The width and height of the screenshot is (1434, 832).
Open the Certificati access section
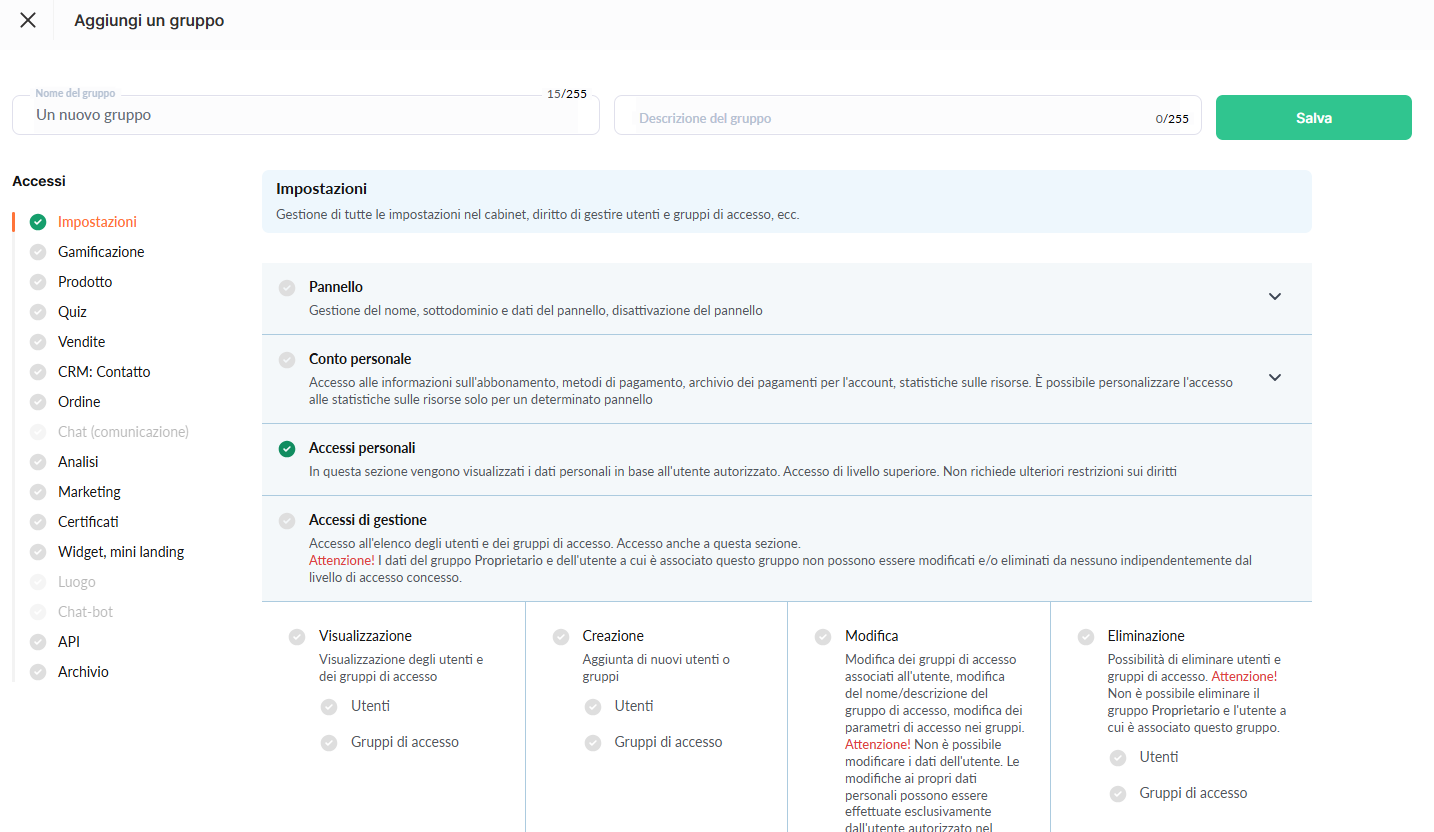pos(88,522)
